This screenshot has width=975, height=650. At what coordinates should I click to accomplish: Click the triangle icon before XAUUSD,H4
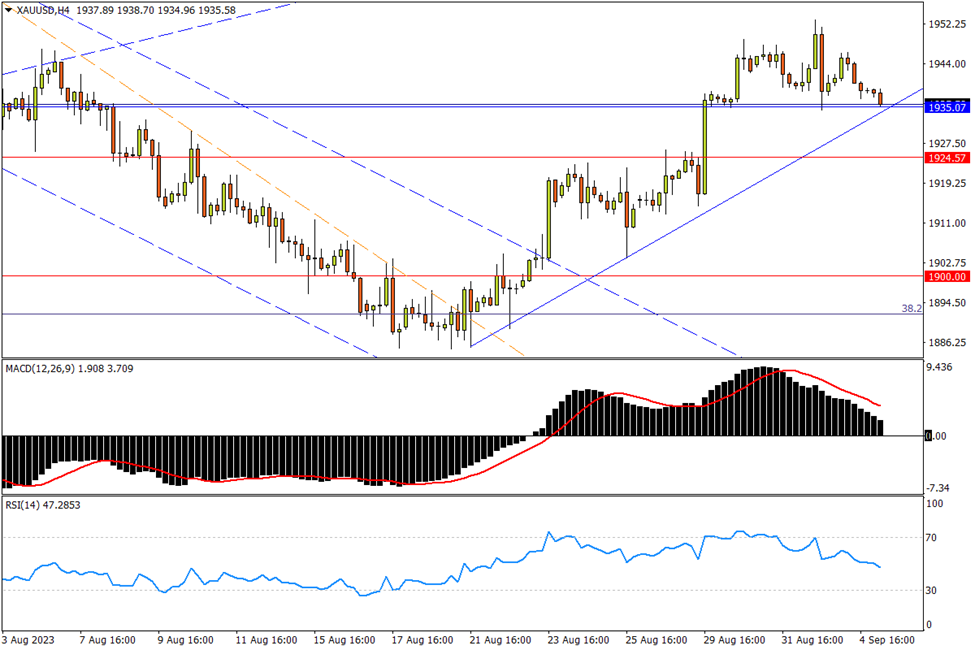click(x=9, y=9)
